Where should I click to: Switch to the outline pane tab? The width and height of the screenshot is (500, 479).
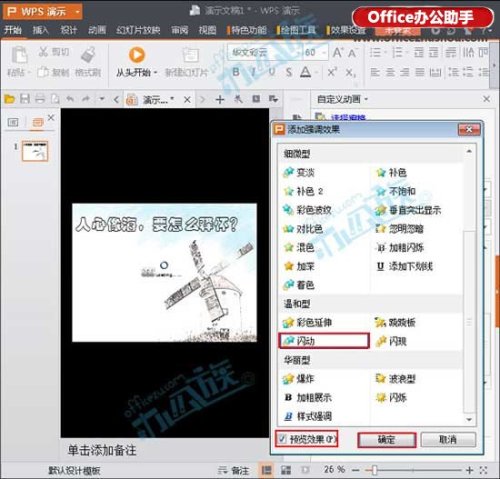click(x=13, y=122)
